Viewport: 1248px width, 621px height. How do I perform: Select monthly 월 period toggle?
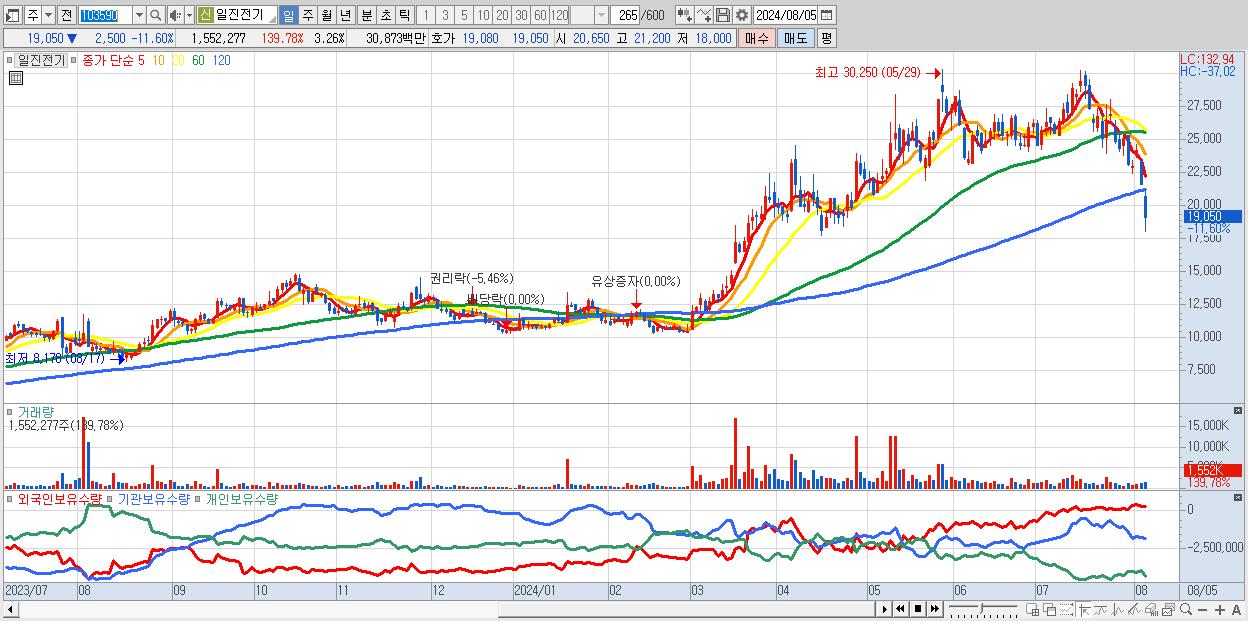click(326, 15)
